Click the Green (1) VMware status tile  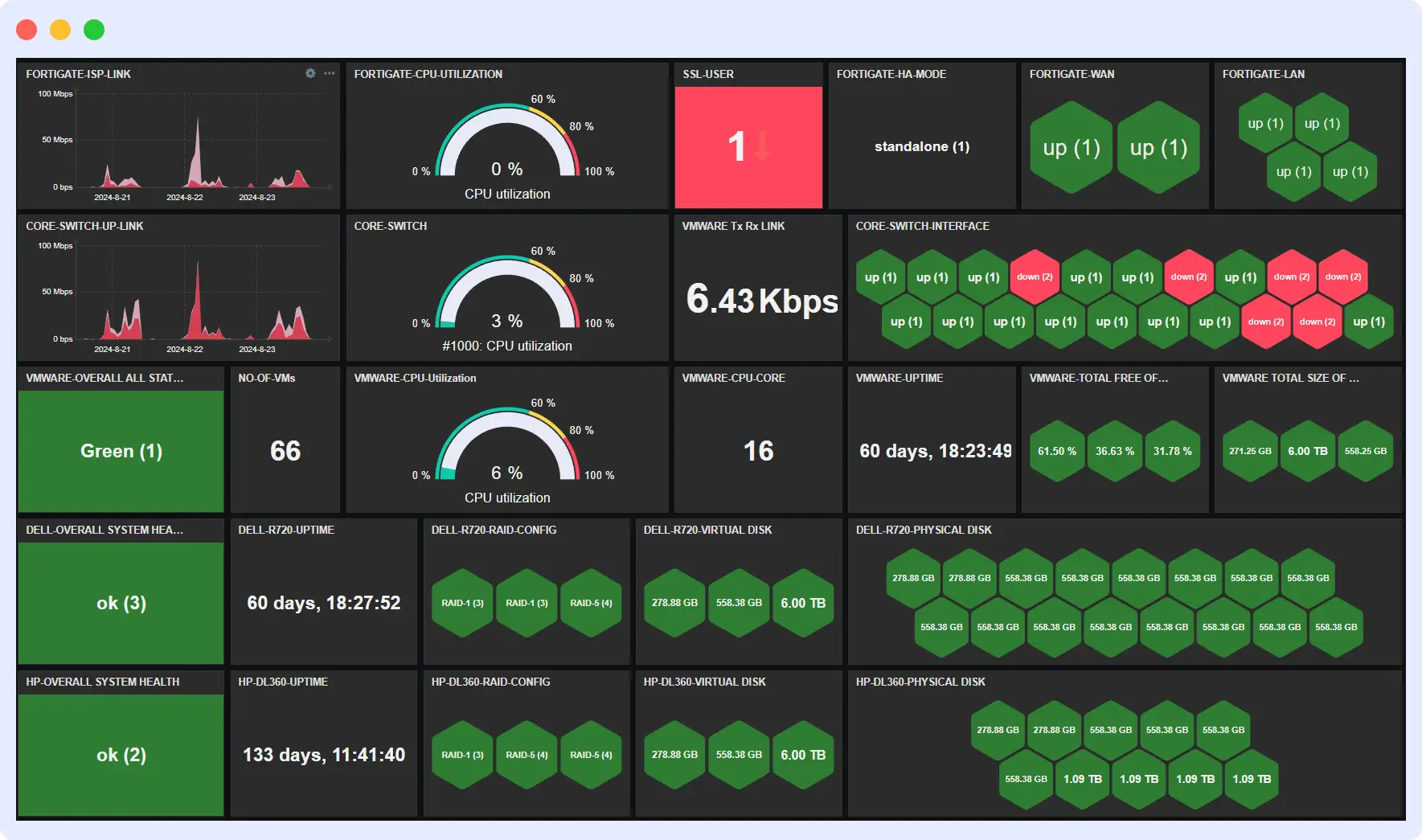(x=120, y=451)
